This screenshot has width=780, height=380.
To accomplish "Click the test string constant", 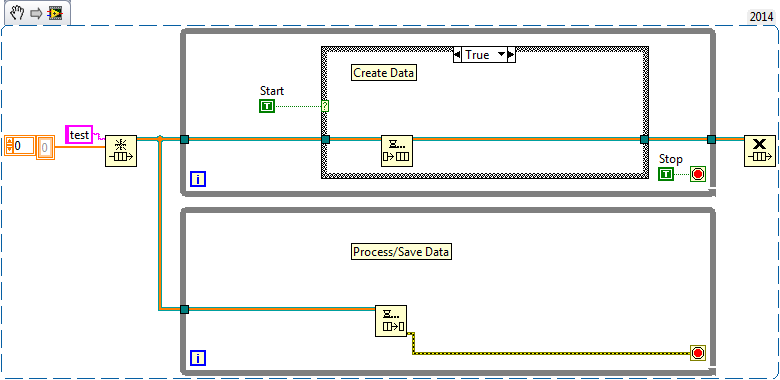I will pos(79,134).
